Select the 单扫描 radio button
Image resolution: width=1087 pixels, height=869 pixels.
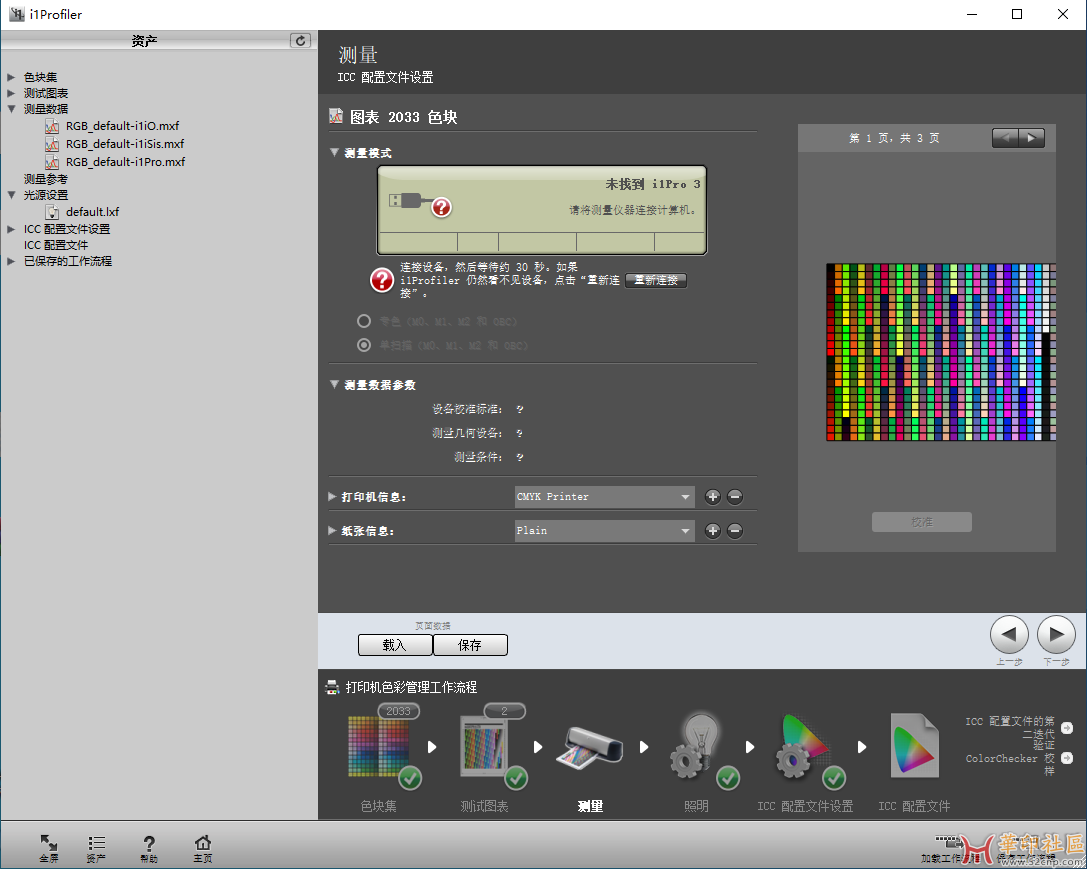tap(365, 345)
